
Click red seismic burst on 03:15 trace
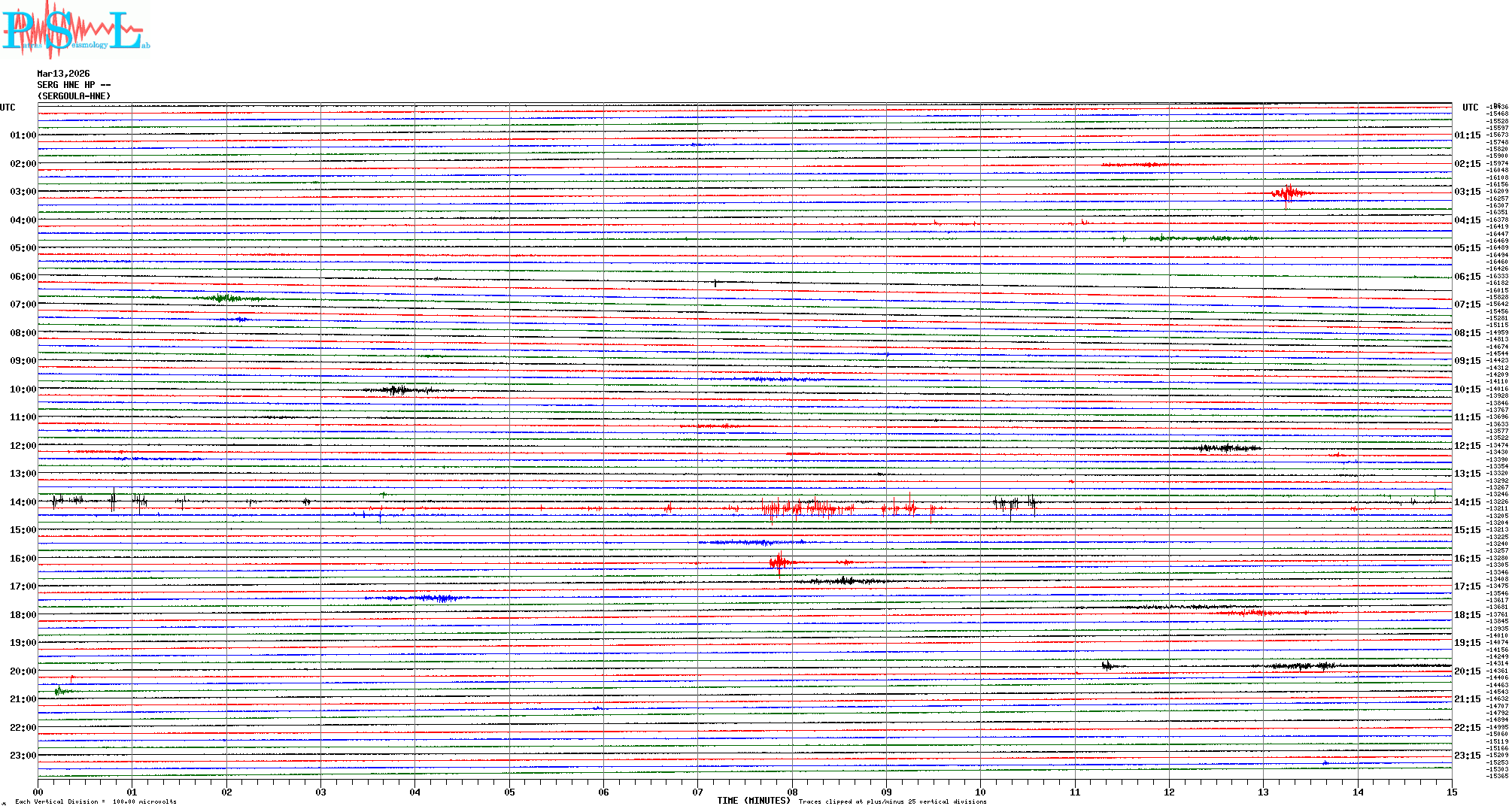[1289, 193]
